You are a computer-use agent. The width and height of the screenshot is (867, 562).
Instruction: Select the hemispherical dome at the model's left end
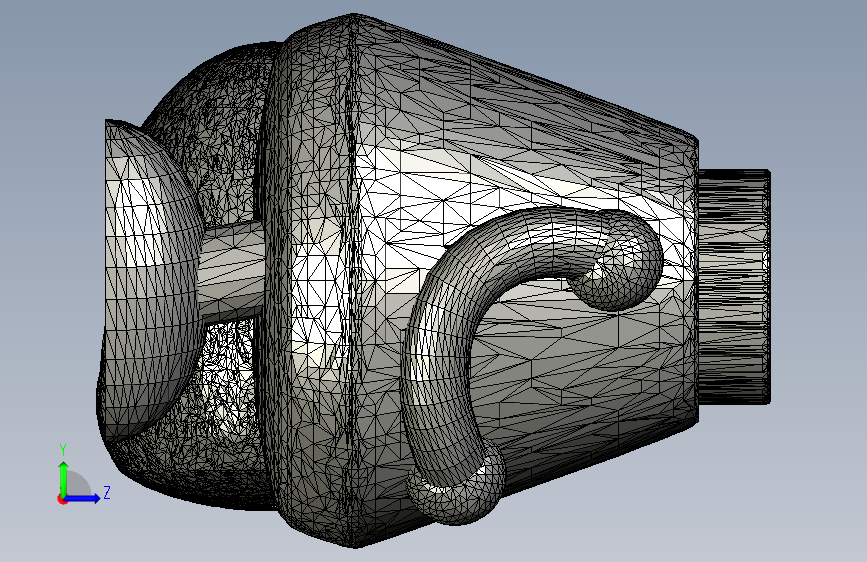pyautogui.click(x=152, y=281)
